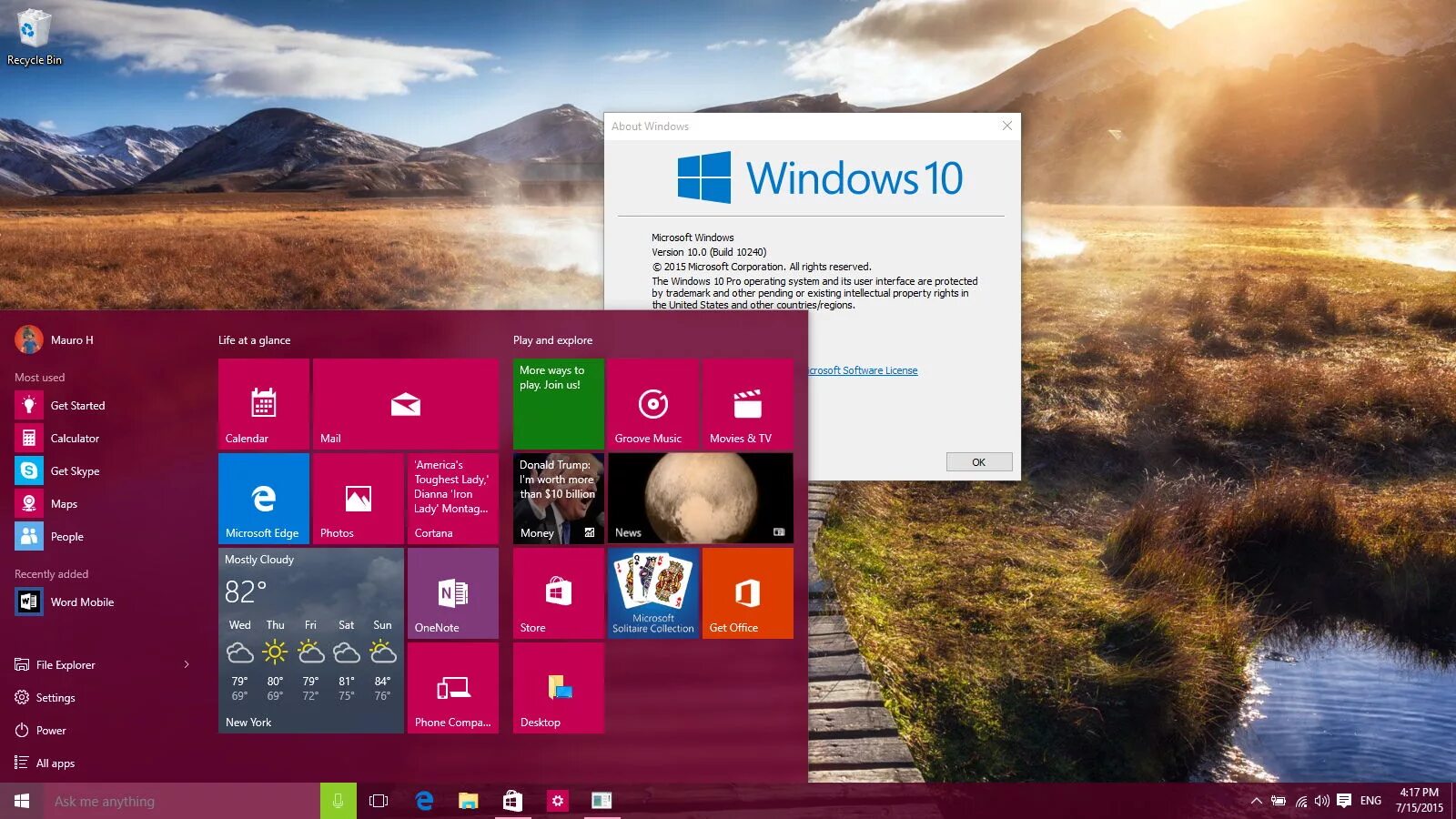Open the Movies & TV tile
Viewport: 1456px width, 819px height.
tap(746, 403)
